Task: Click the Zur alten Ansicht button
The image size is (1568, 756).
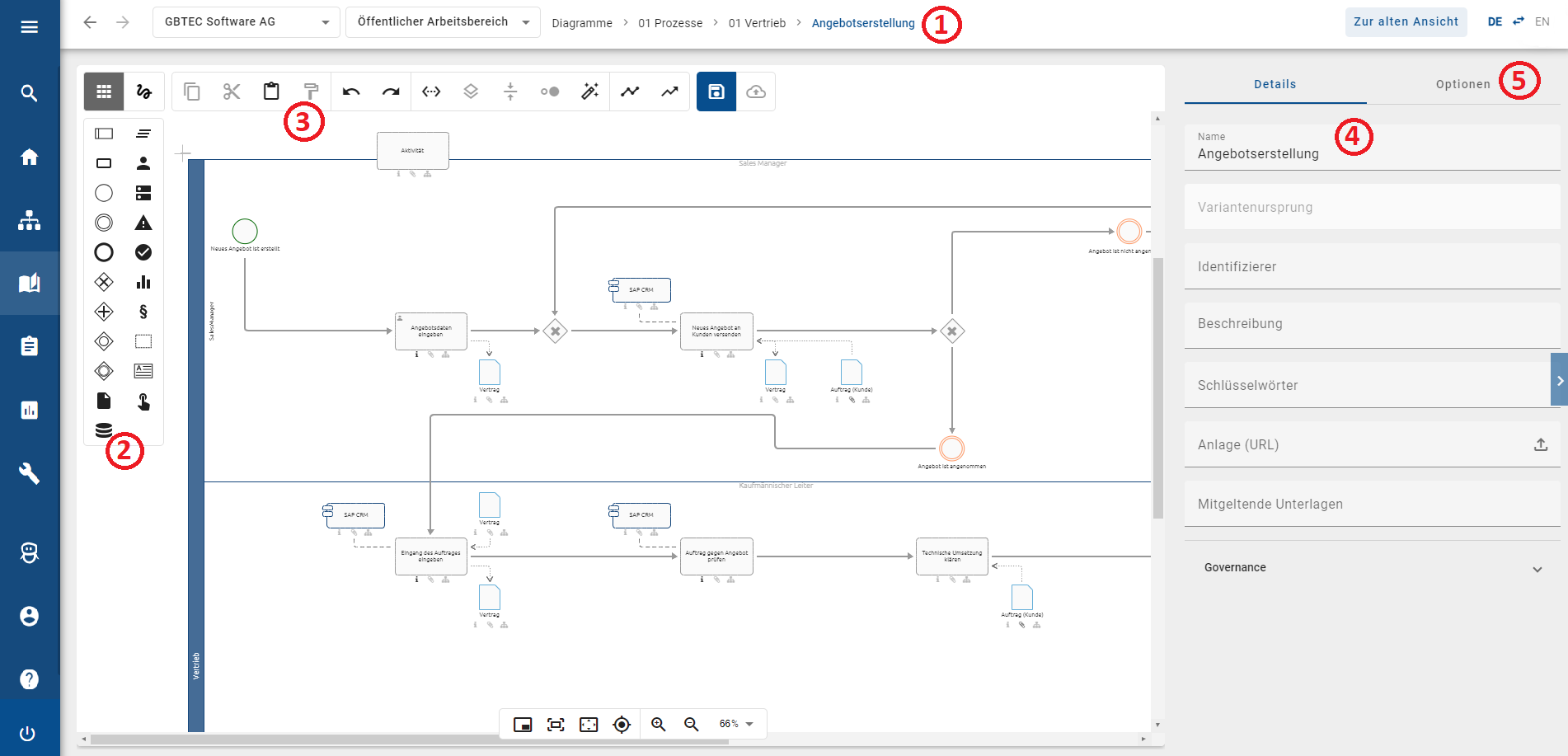Action: pos(1406,22)
